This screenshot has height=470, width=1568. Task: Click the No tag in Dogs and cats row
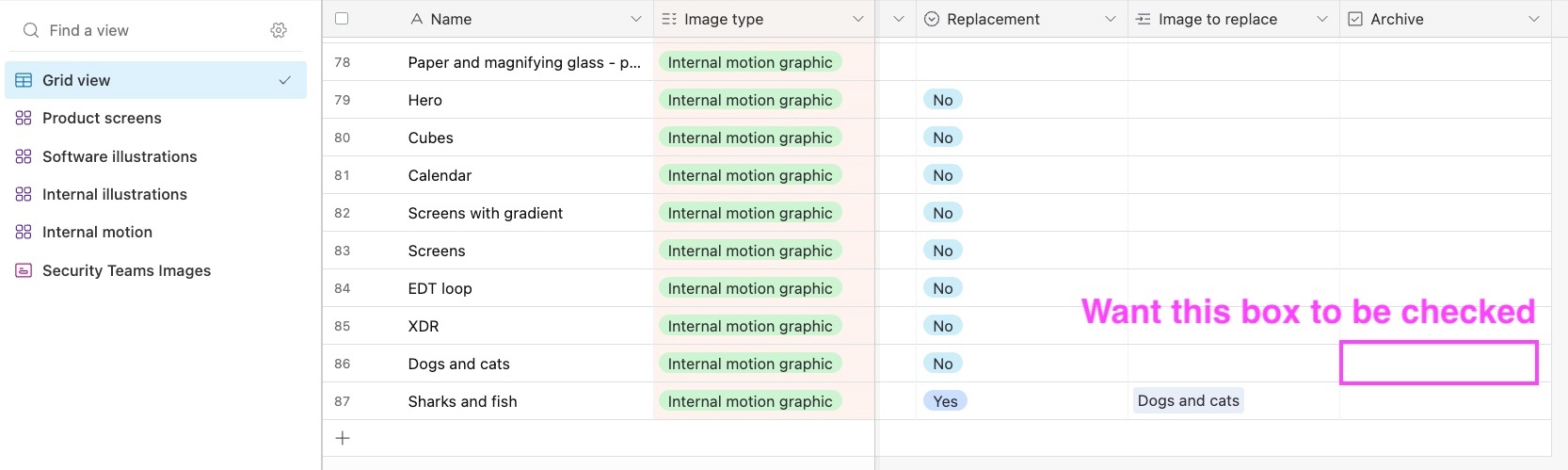(943, 364)
